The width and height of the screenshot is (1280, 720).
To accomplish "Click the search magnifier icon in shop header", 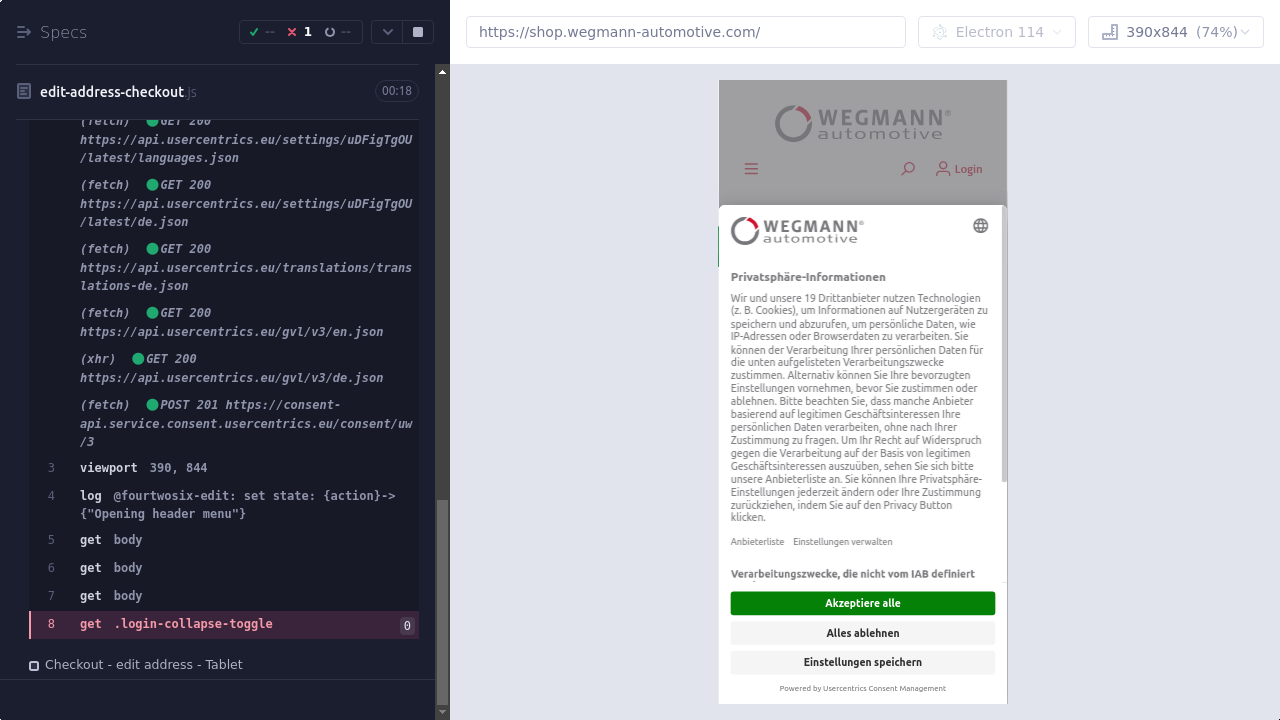I will tap(907, 169).
